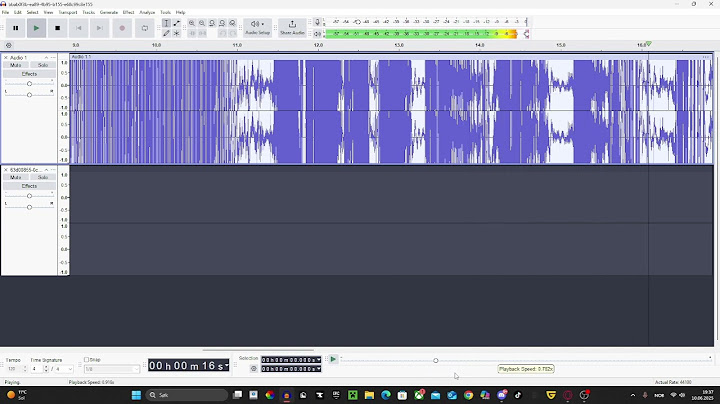This screenshot has height=404, width=720.
Task: Fit entire project to width
Action: coord(222,23)
